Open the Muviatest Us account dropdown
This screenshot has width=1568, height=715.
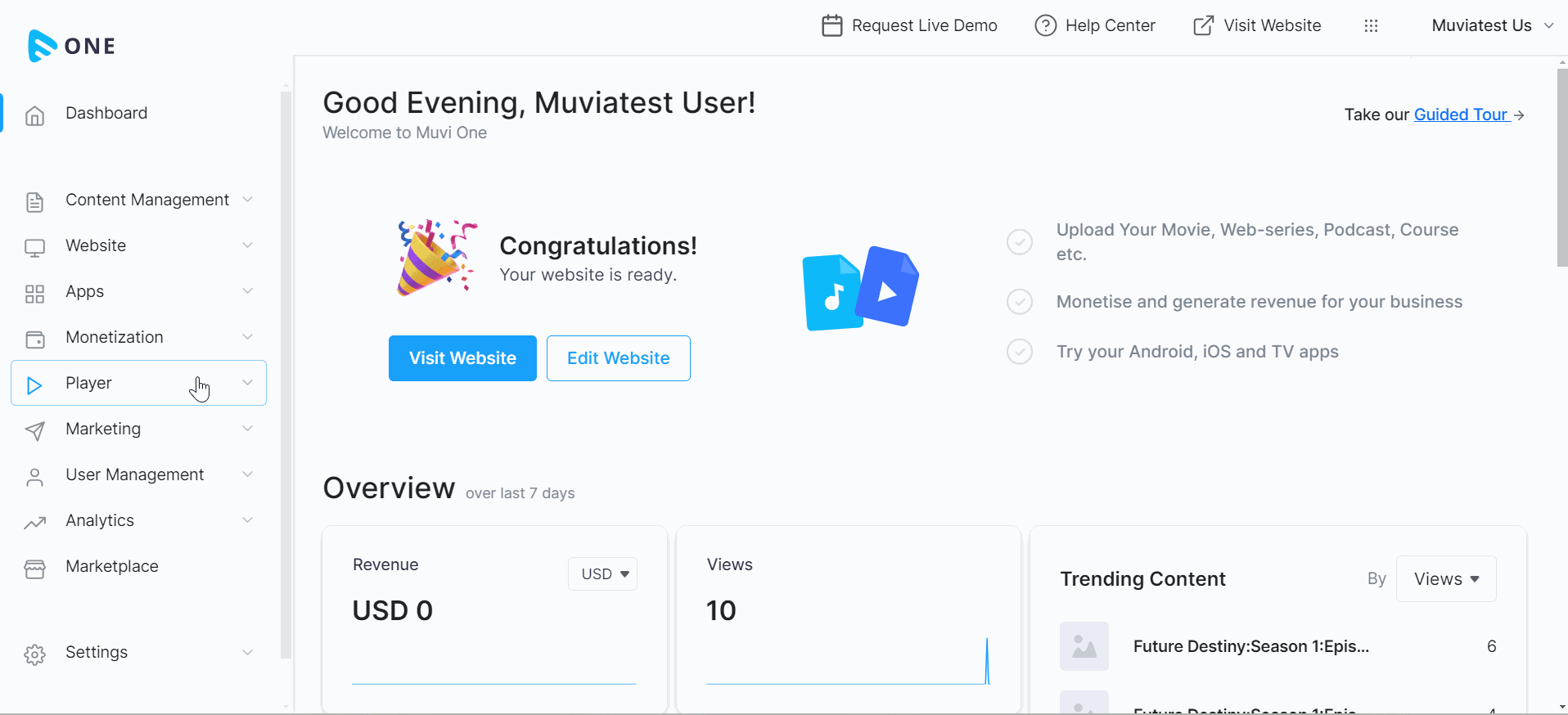point(1493,25)
